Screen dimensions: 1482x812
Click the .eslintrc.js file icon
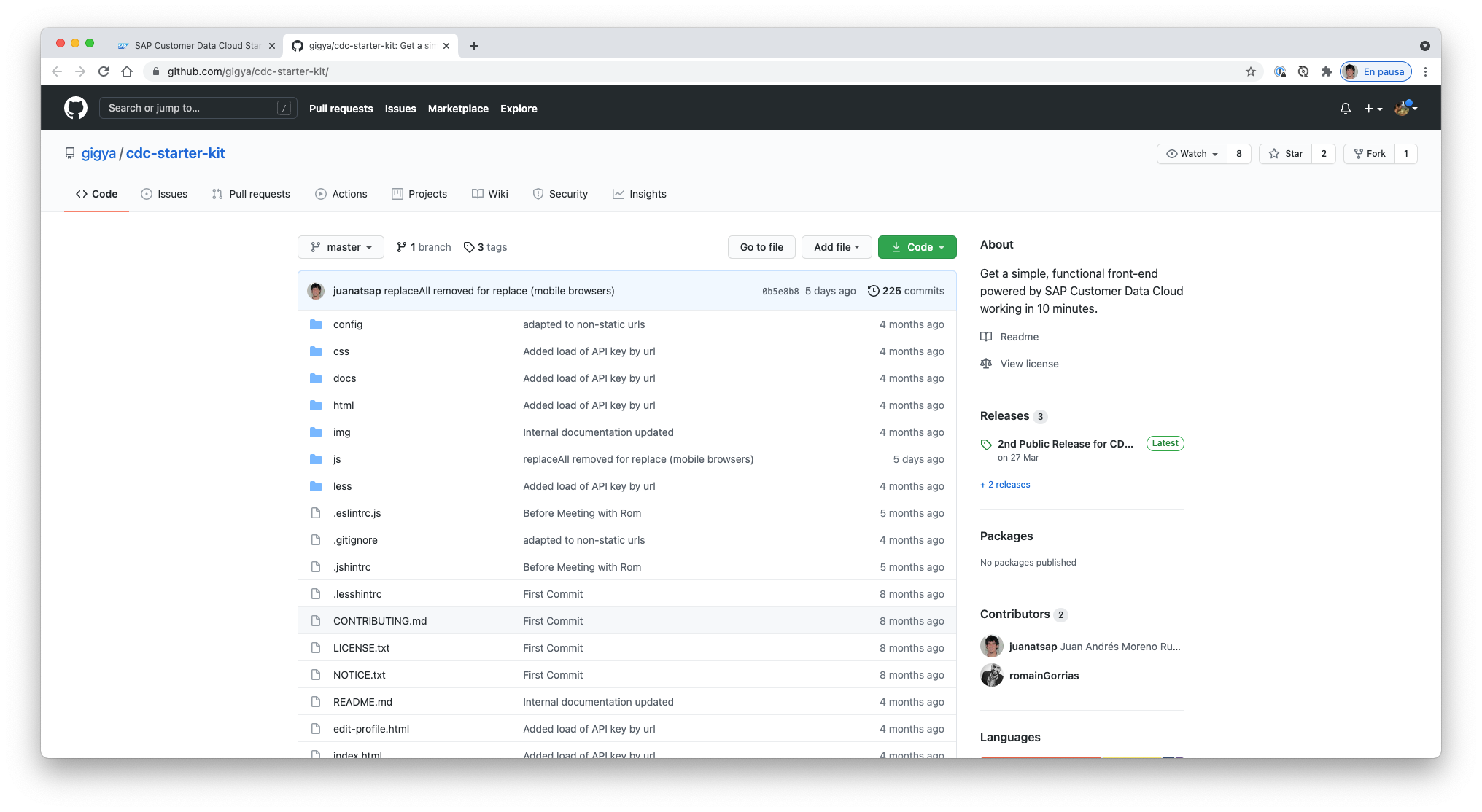point(316,513)
